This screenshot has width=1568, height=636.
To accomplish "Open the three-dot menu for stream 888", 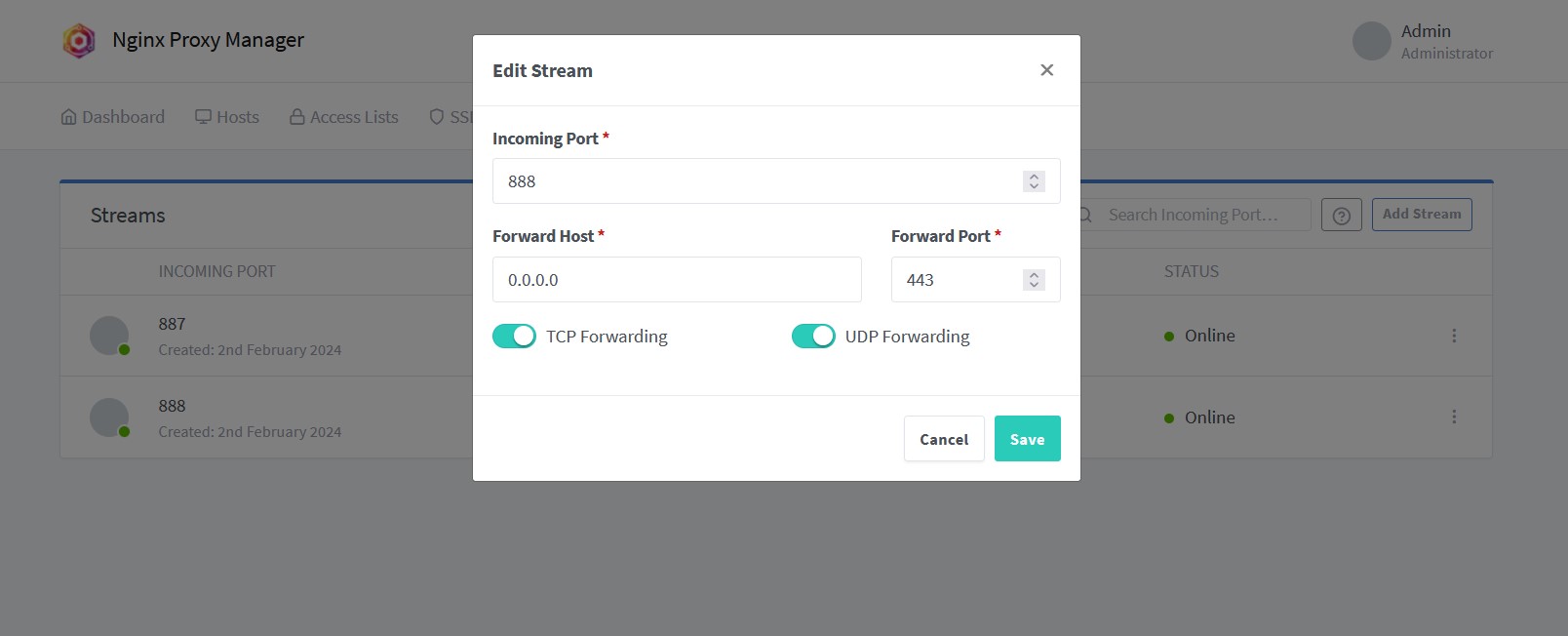I will [x=1454, y=417].
